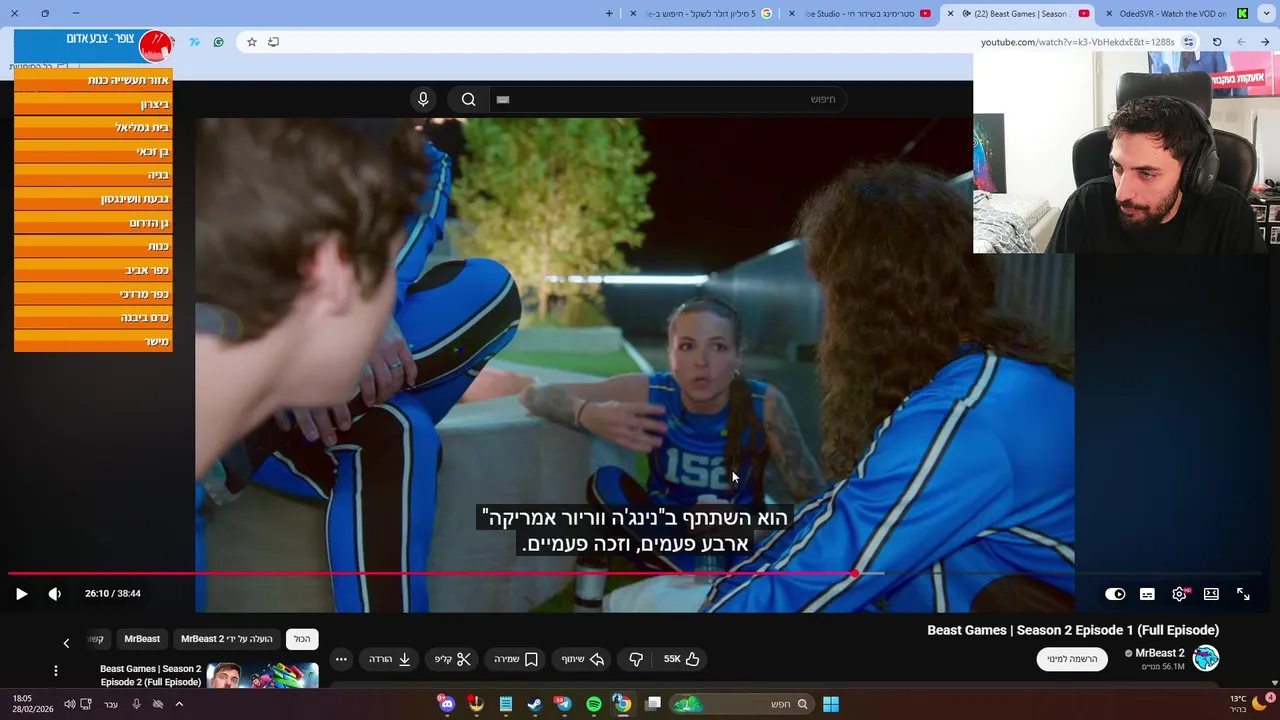This screenshot has width=1280, height=720.
Task: Expand the system tray hidden icons chevron
Action: coord(179,704)
